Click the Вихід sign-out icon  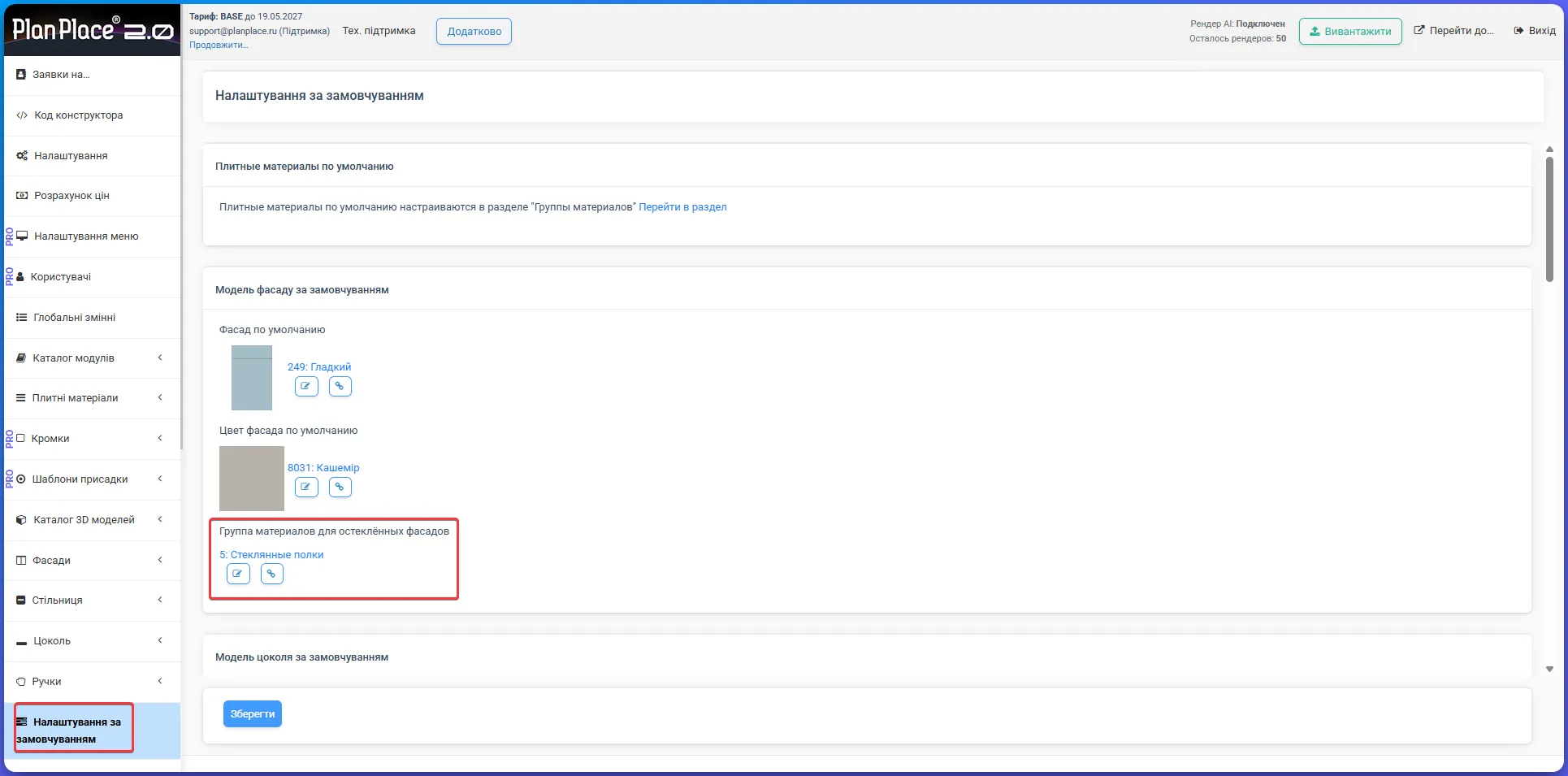click(x=1518, y=31)
